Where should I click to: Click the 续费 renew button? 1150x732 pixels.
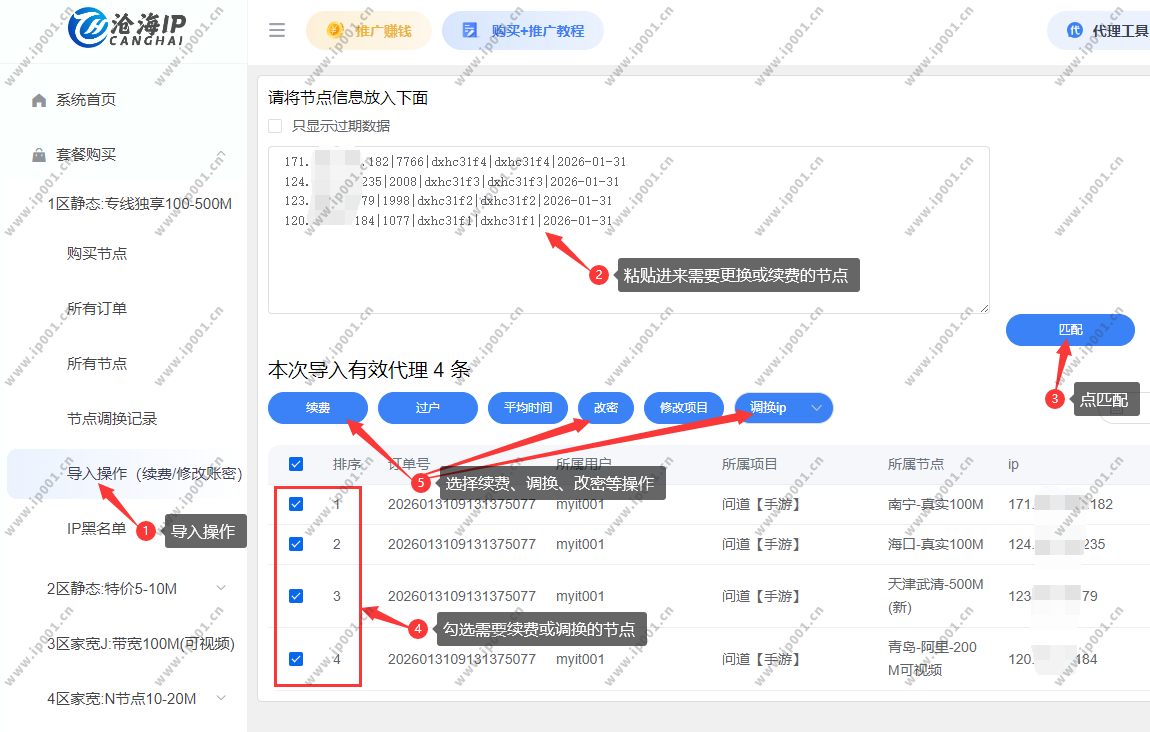click(318, 408)
